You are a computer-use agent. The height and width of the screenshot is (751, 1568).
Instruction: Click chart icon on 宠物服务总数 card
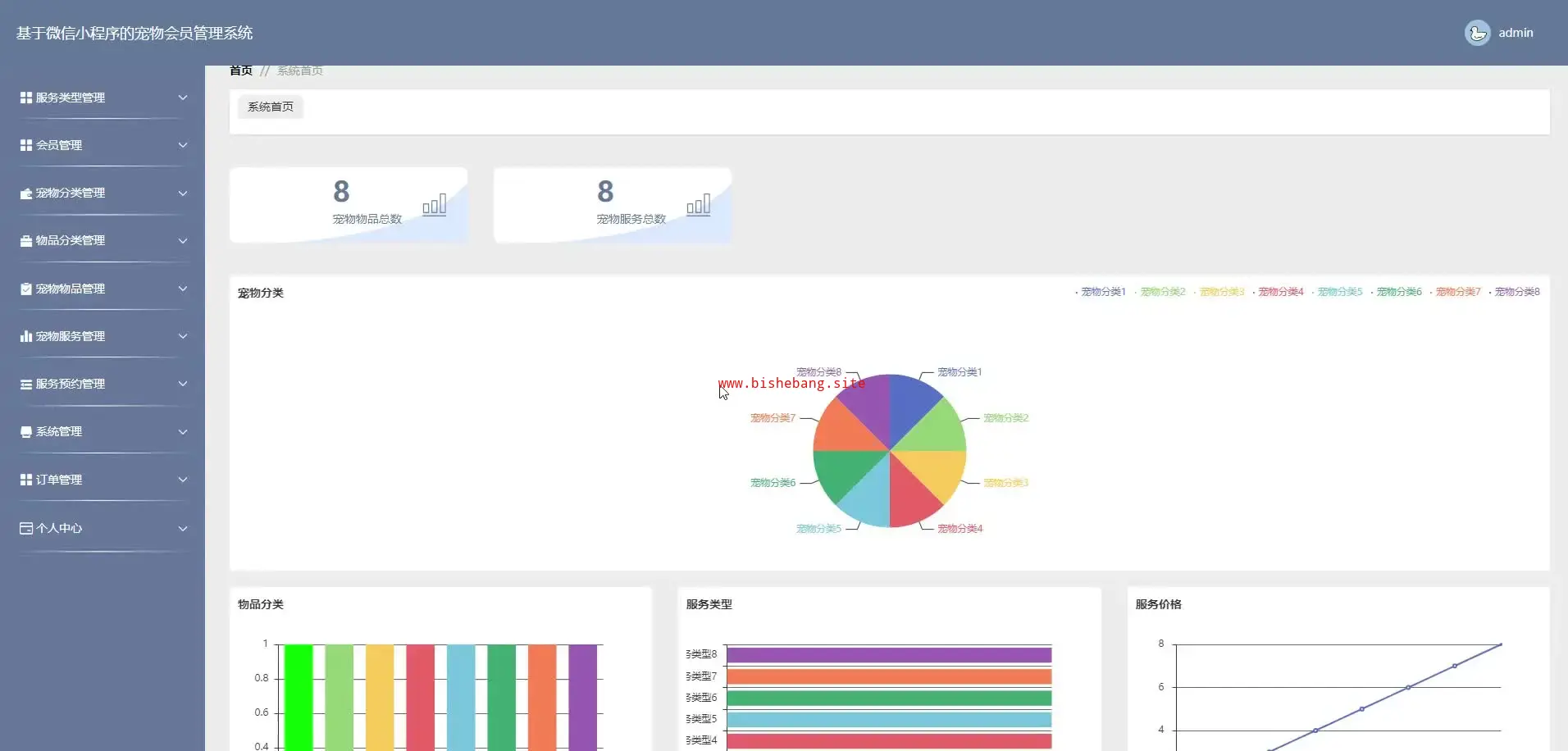pos(699,205)
